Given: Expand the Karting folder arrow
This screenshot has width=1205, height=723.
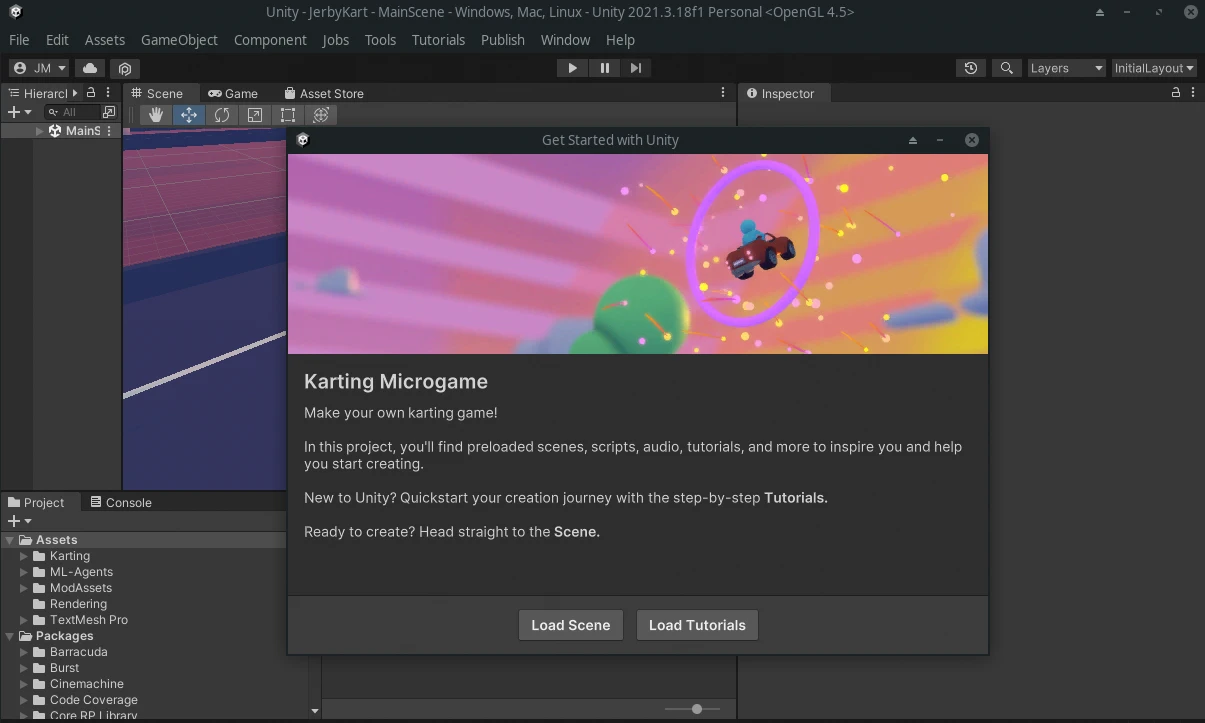Looking at the screenshot, I should point(24,556).
